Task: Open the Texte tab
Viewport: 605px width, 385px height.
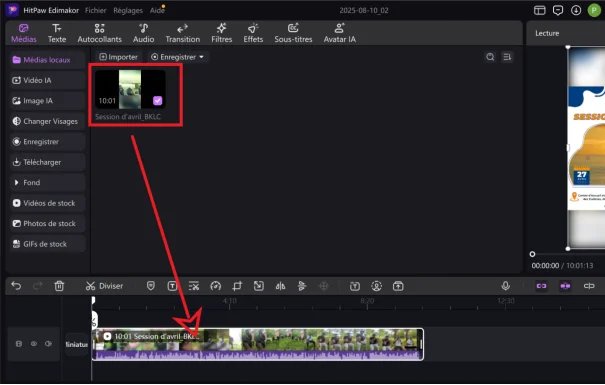Action: [57, 33]
